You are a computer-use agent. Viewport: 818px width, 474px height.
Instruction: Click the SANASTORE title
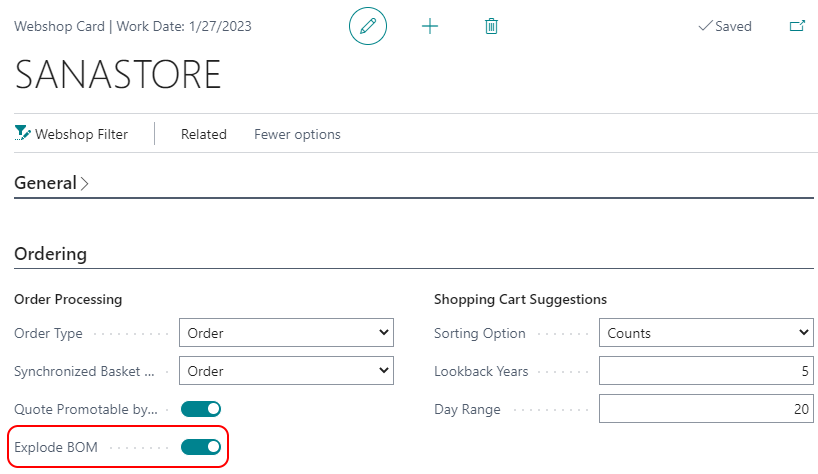click(118, 74)
